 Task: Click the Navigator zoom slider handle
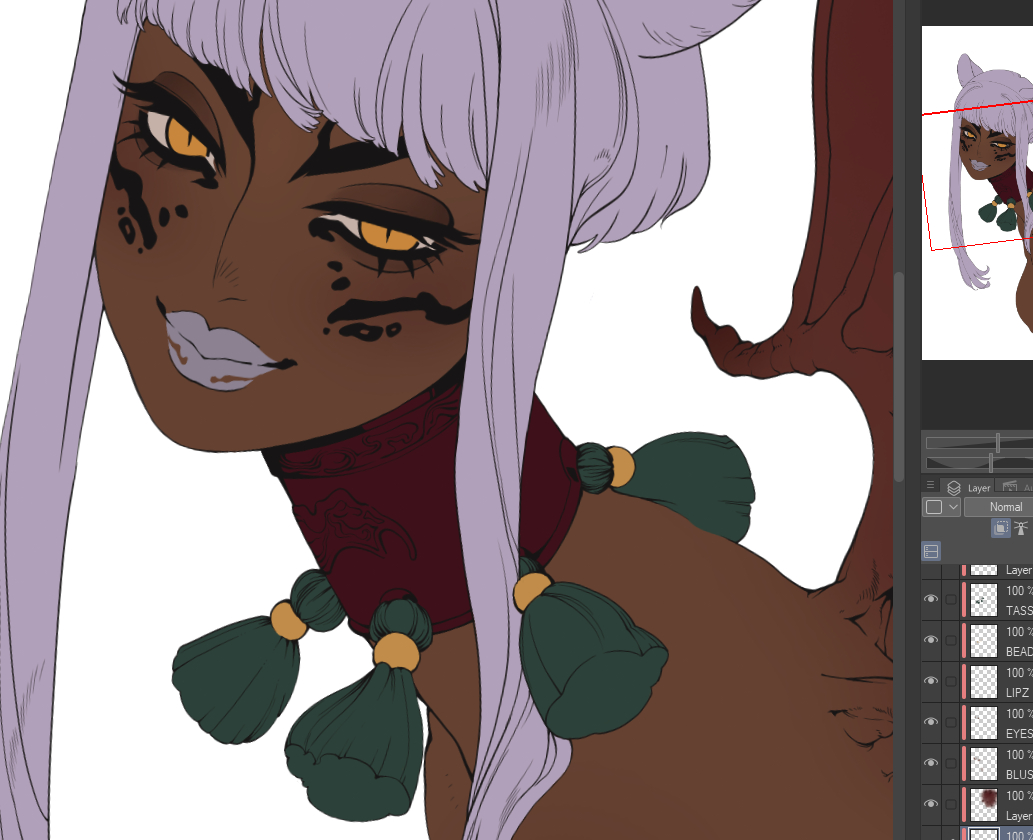tap(998, 443)
